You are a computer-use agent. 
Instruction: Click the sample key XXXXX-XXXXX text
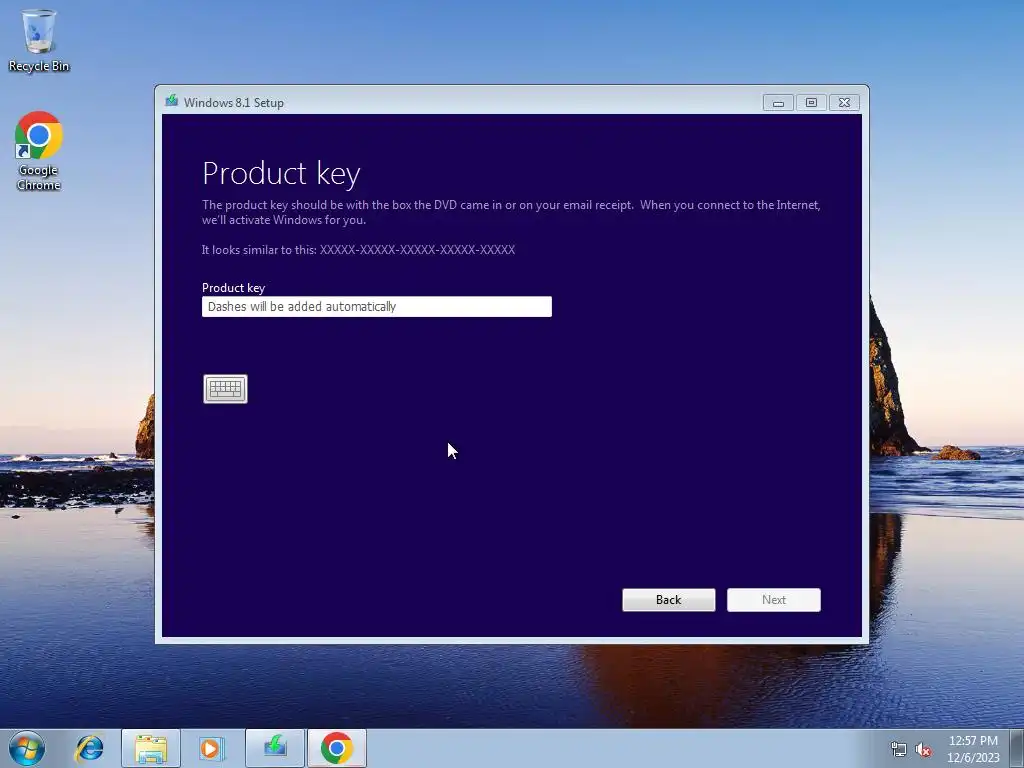coord(417,249)
